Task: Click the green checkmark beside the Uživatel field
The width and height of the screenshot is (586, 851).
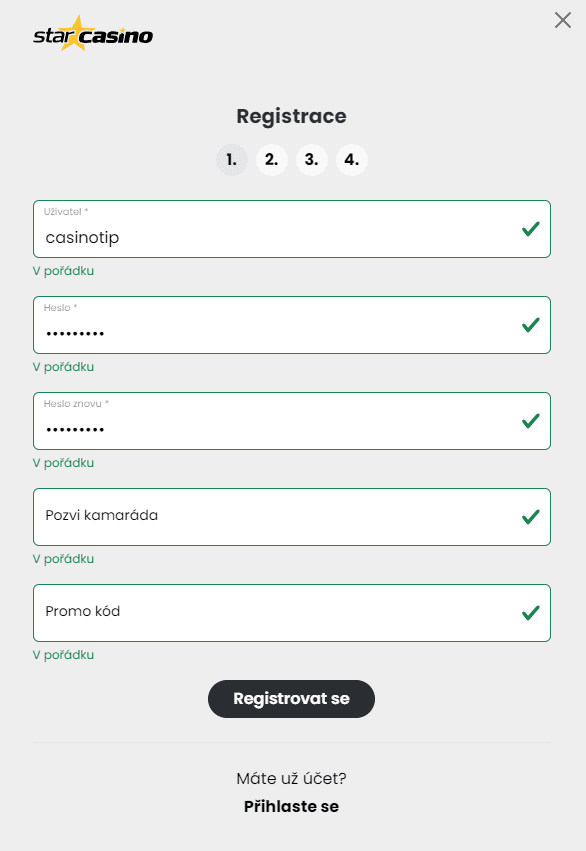Action: [529, 229]
